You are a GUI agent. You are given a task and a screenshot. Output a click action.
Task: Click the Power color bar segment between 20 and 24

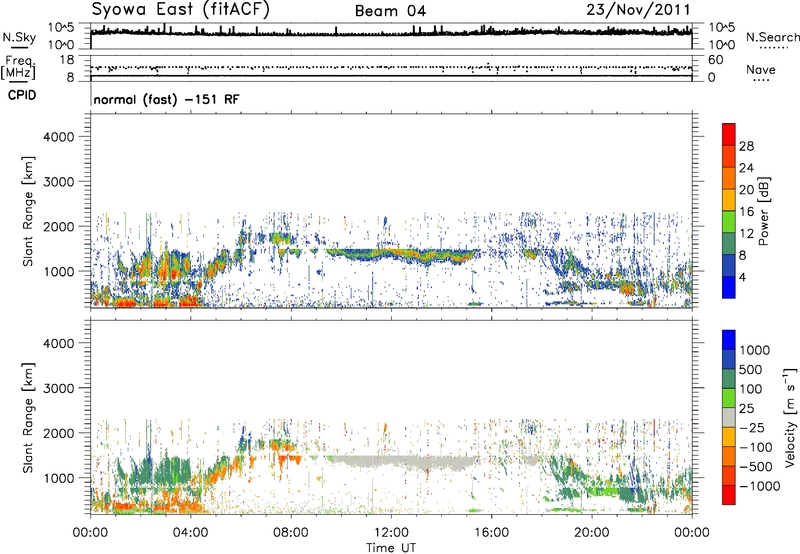click(x=729, y=178)
